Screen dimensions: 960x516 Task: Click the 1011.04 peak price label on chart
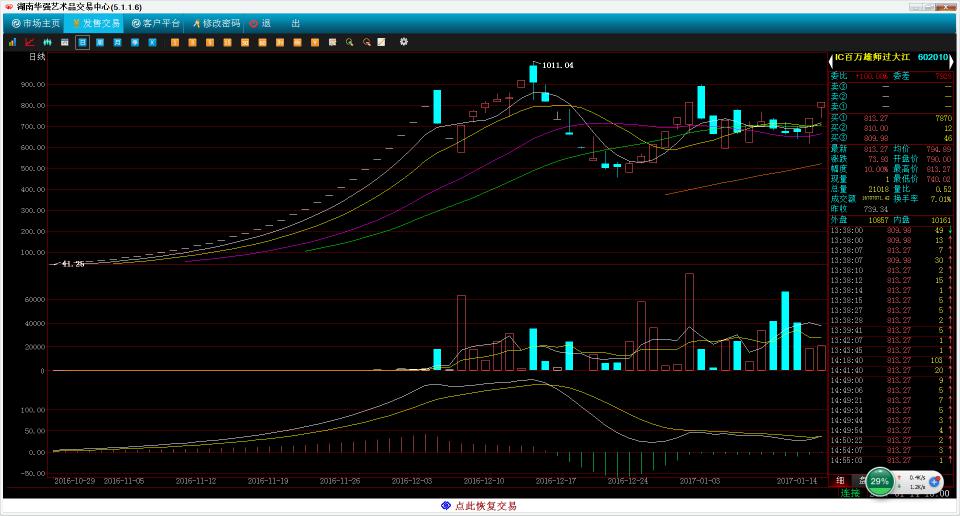tap(557, 65)
